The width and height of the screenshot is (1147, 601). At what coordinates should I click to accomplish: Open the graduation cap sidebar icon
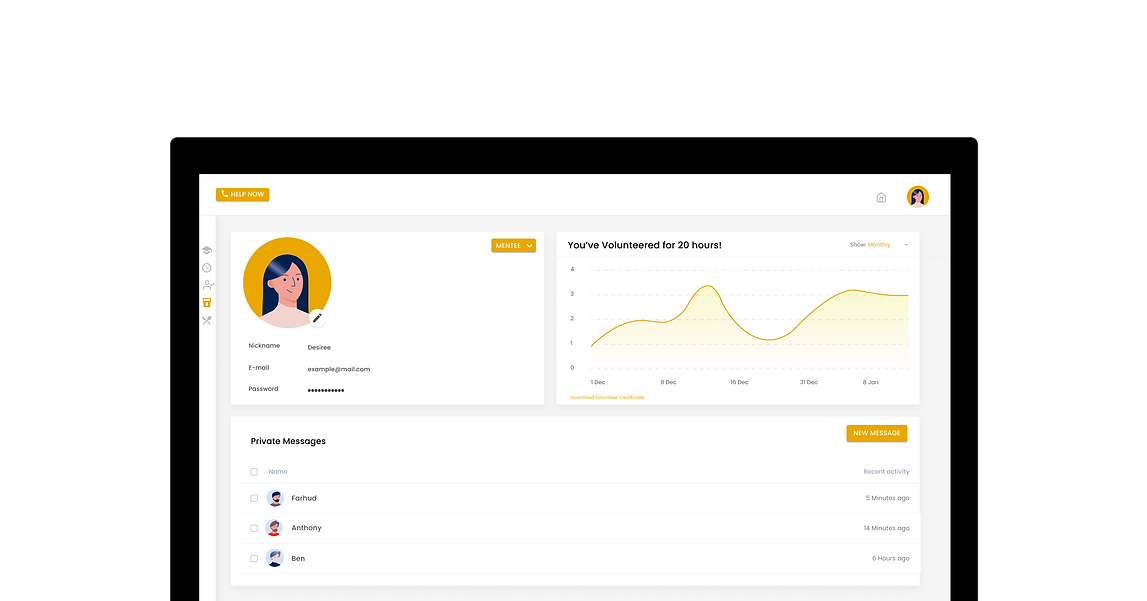pyautogui.click(x=207, y=250)
